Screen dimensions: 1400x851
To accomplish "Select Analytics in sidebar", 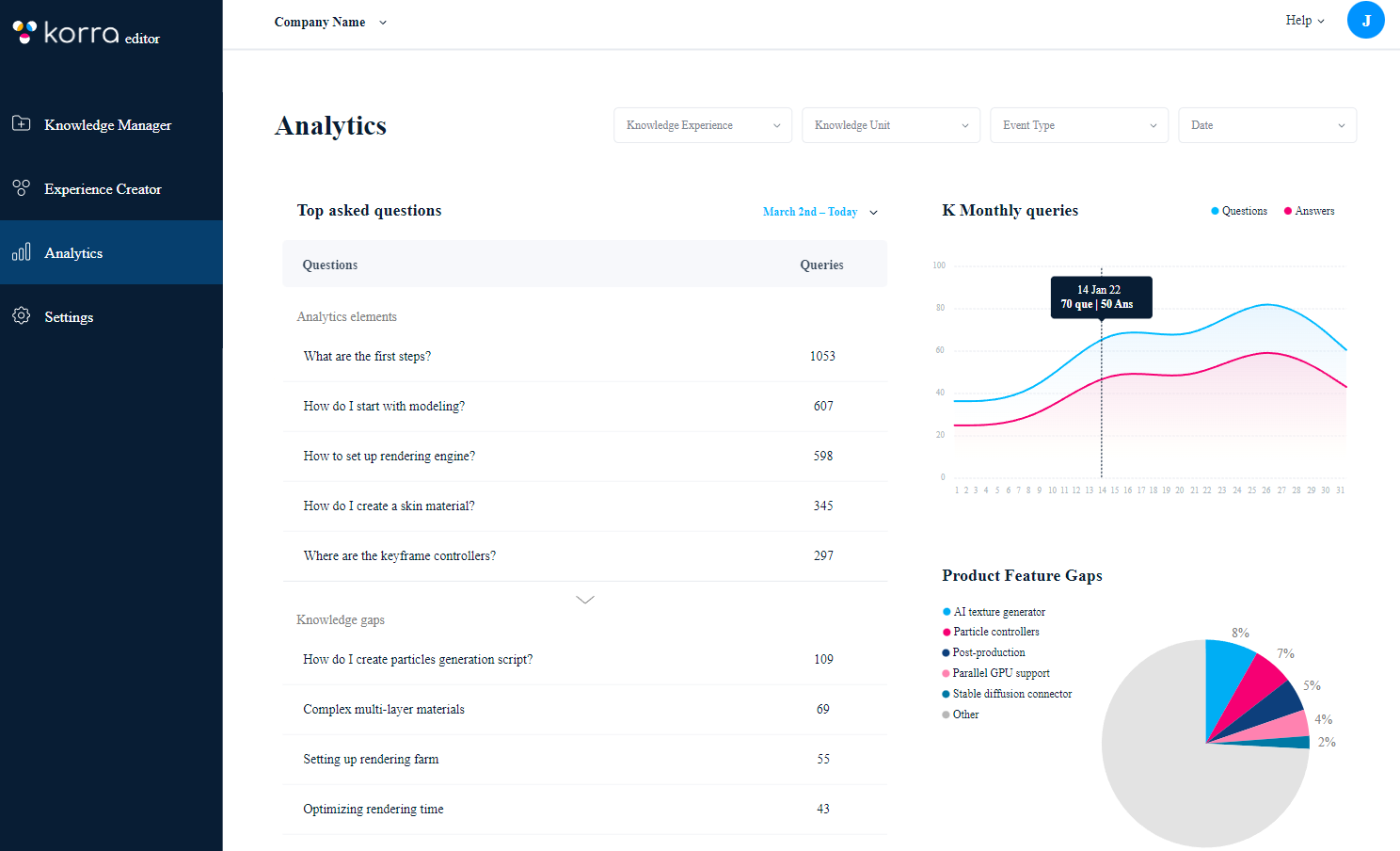I will coord(111,252).
